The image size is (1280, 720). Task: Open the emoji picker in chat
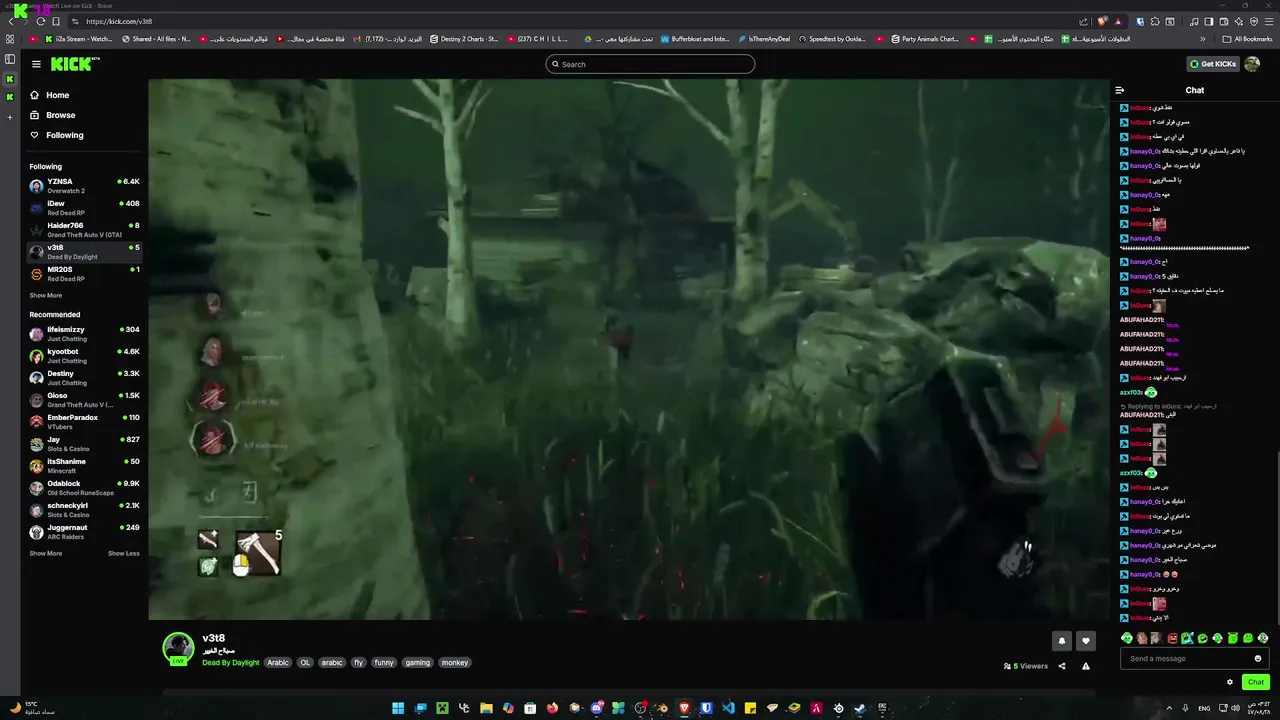(1258, 658)
